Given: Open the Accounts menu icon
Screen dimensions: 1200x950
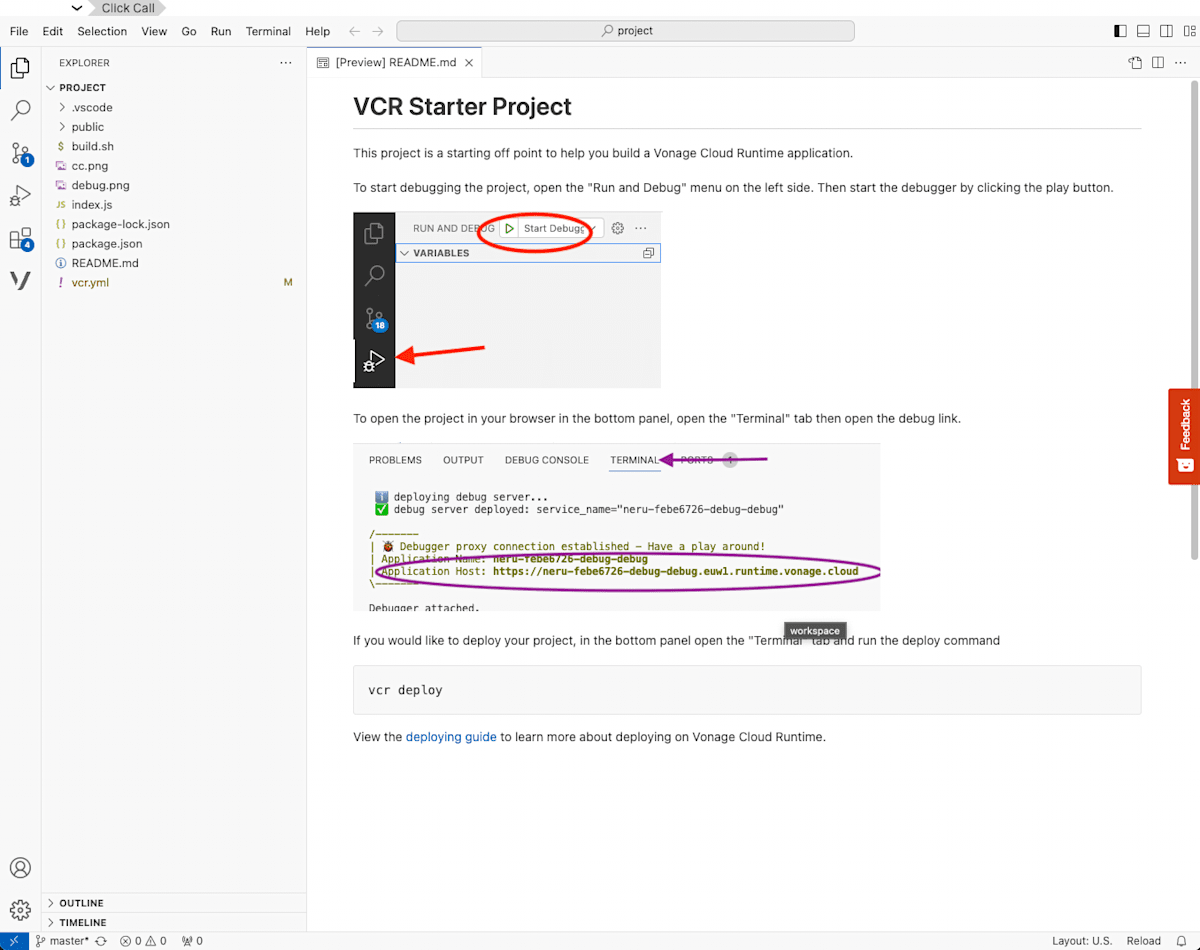Looking at the screenshot, I should tap(20, 867).
